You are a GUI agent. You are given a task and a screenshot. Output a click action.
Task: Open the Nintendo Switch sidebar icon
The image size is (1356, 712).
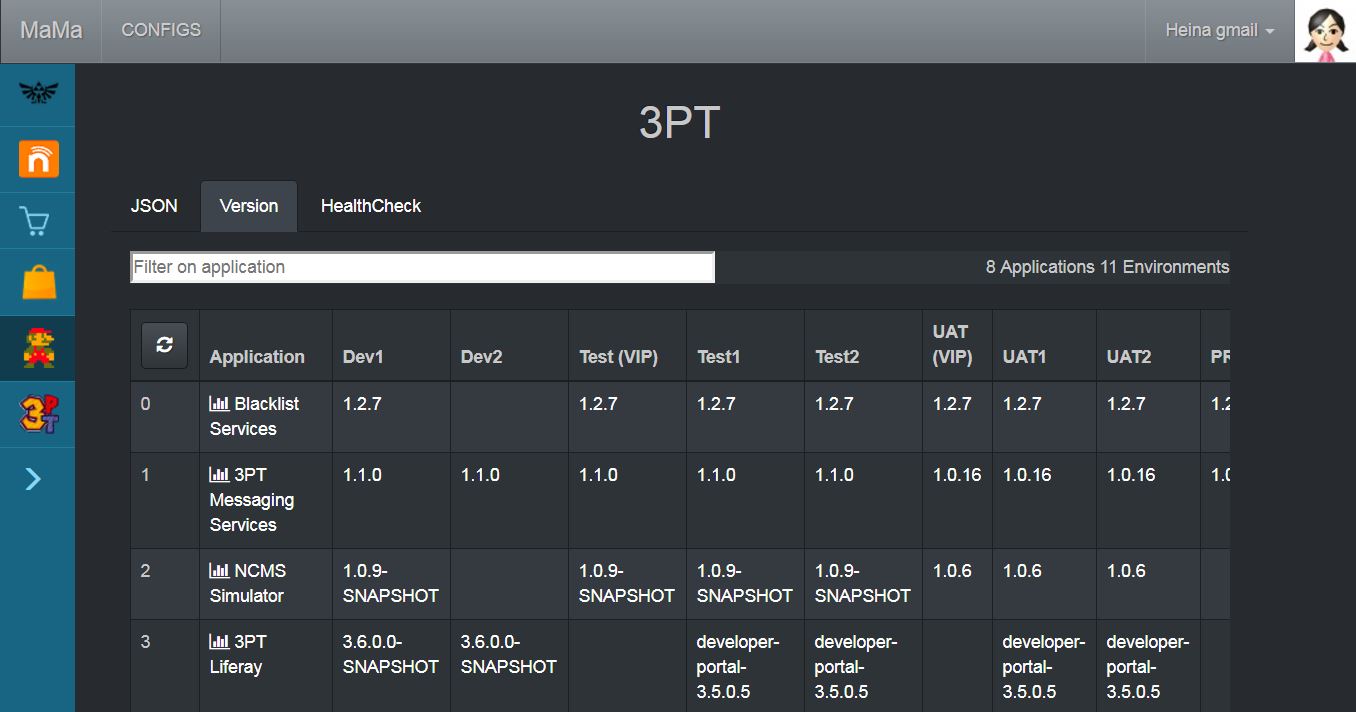(37, 159)
